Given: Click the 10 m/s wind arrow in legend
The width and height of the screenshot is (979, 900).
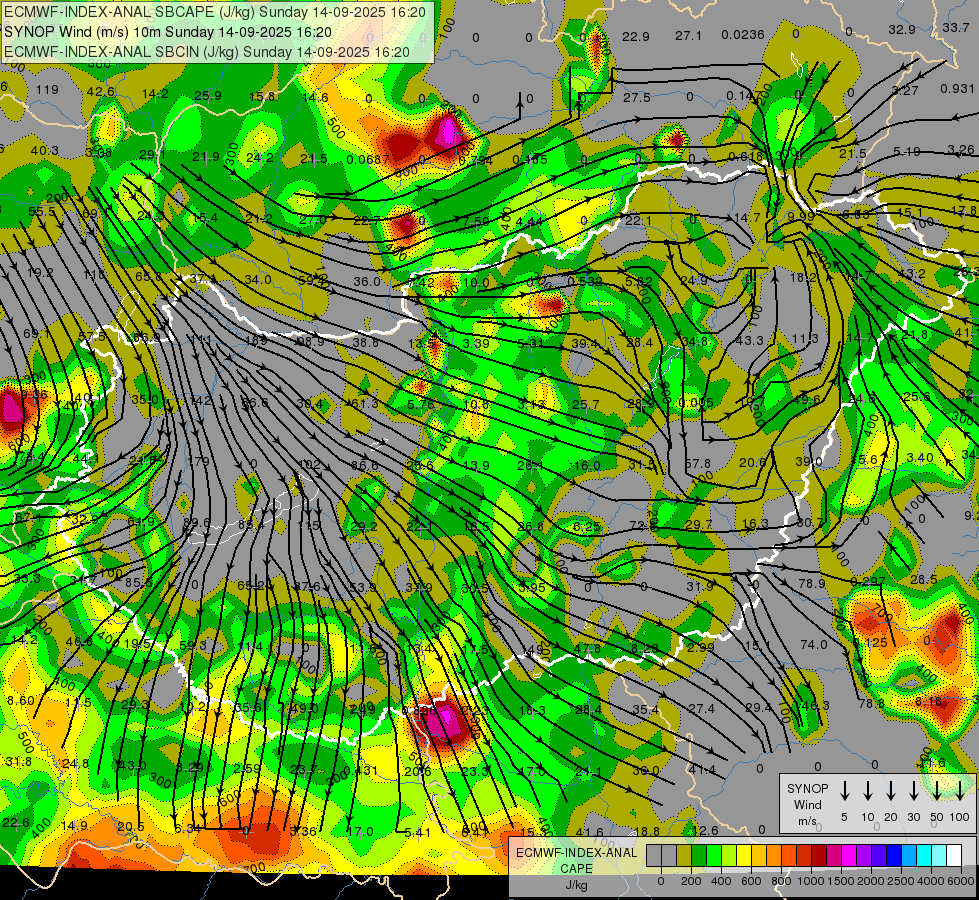Looking at the screenshot, I should [x=867, y=791].
